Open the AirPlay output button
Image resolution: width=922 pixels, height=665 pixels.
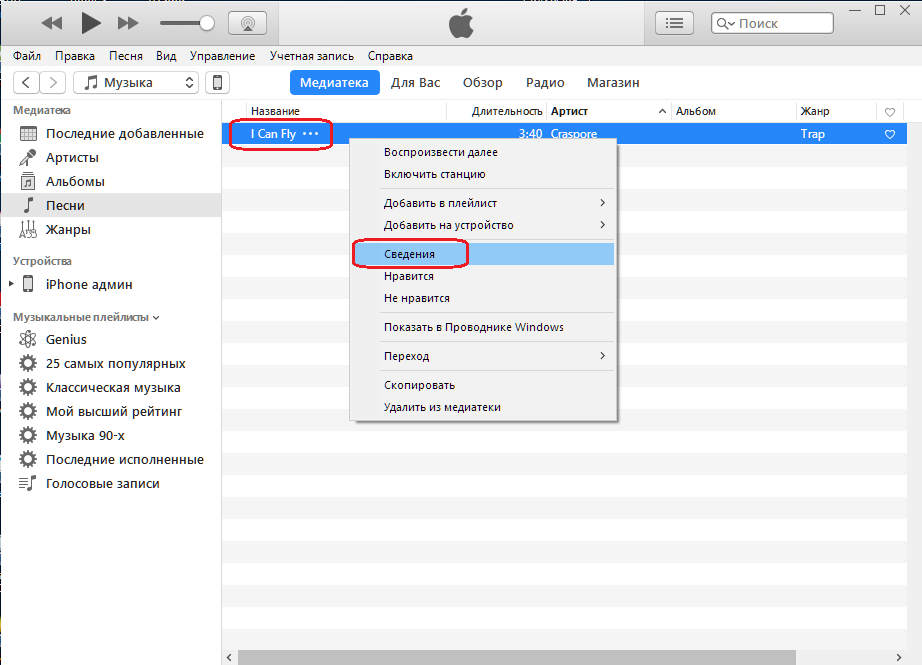tap(248, 24)
